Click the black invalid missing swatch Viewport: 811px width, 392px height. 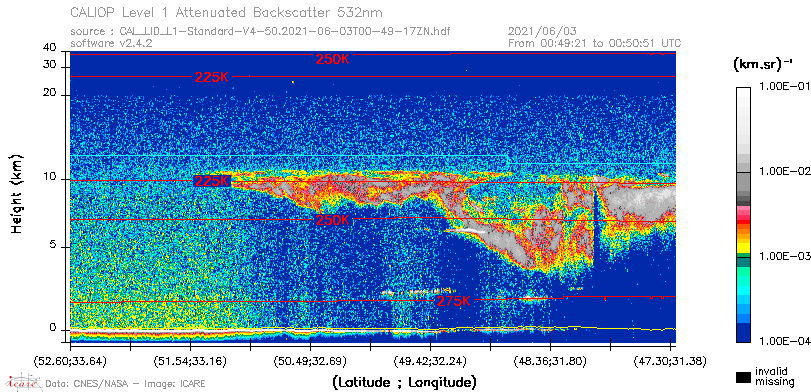pyautogui.click(x=744, y=378)
